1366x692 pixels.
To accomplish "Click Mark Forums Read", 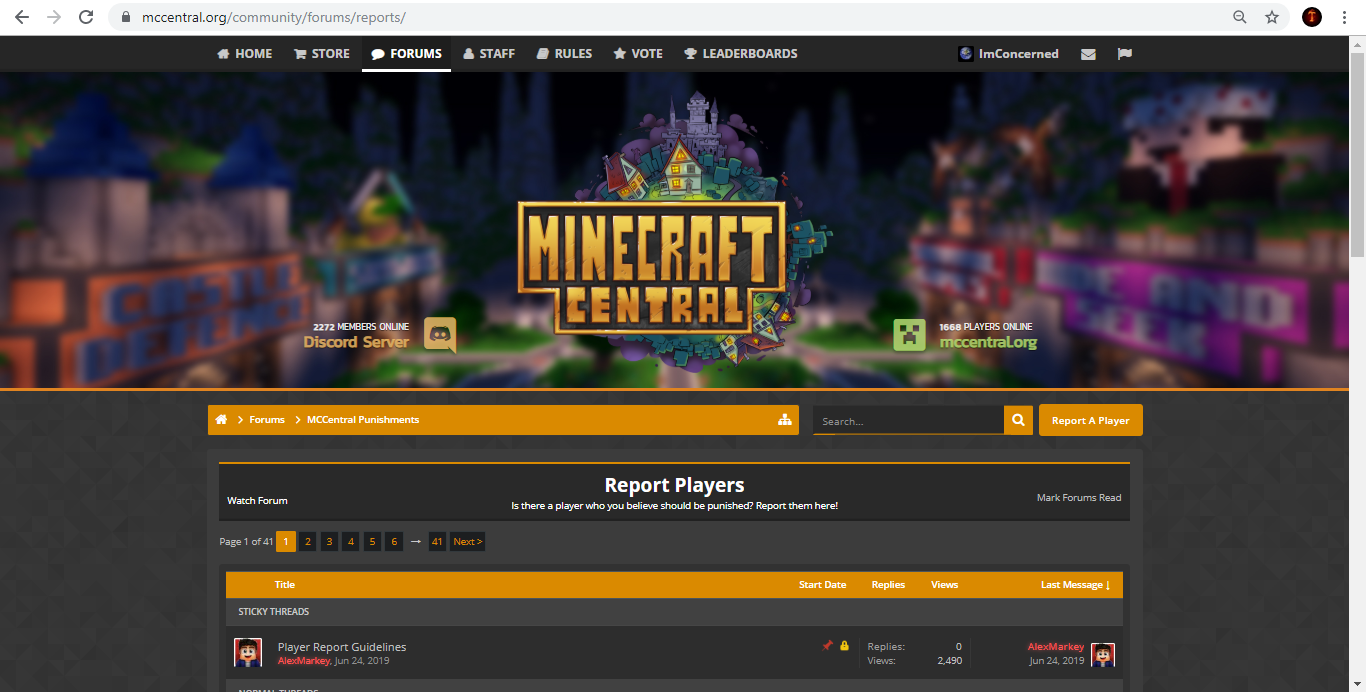I will [1079, 496].
